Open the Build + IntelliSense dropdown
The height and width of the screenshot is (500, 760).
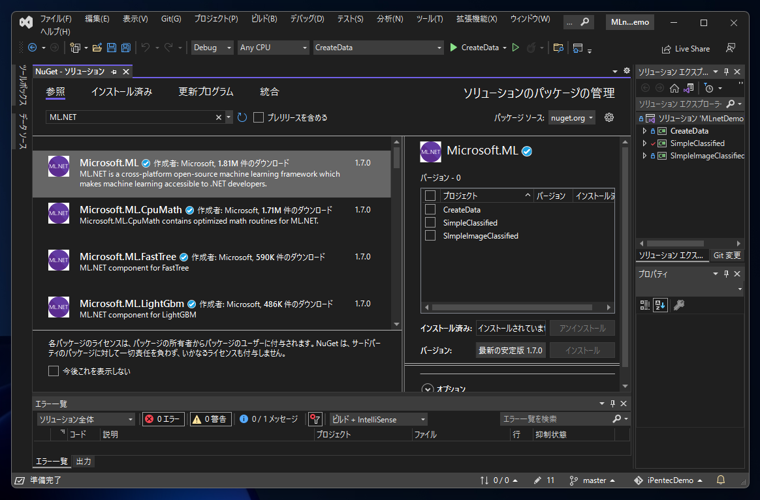tap(379, 419)
